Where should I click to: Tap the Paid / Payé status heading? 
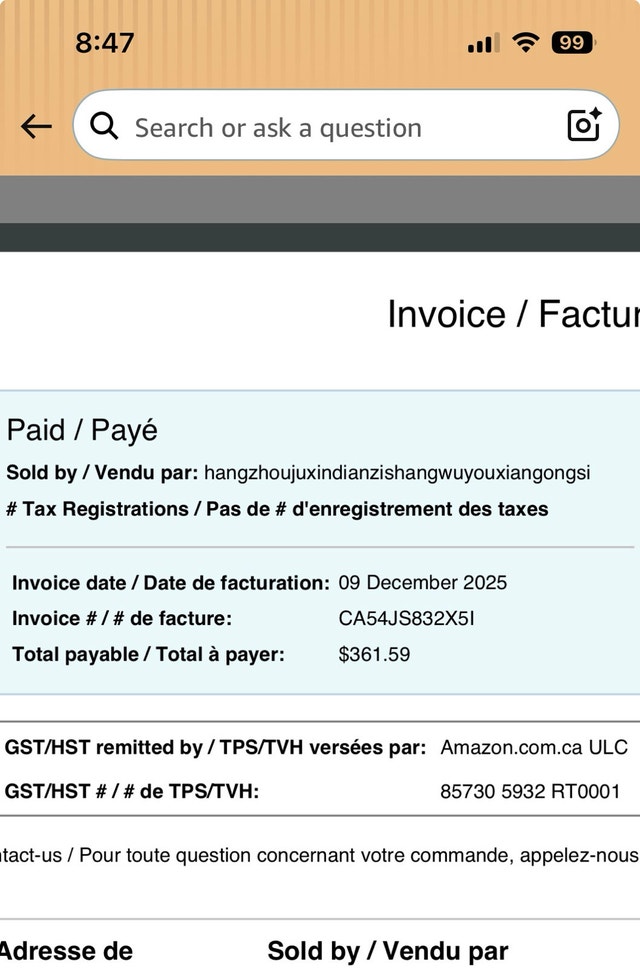(82, 430)
